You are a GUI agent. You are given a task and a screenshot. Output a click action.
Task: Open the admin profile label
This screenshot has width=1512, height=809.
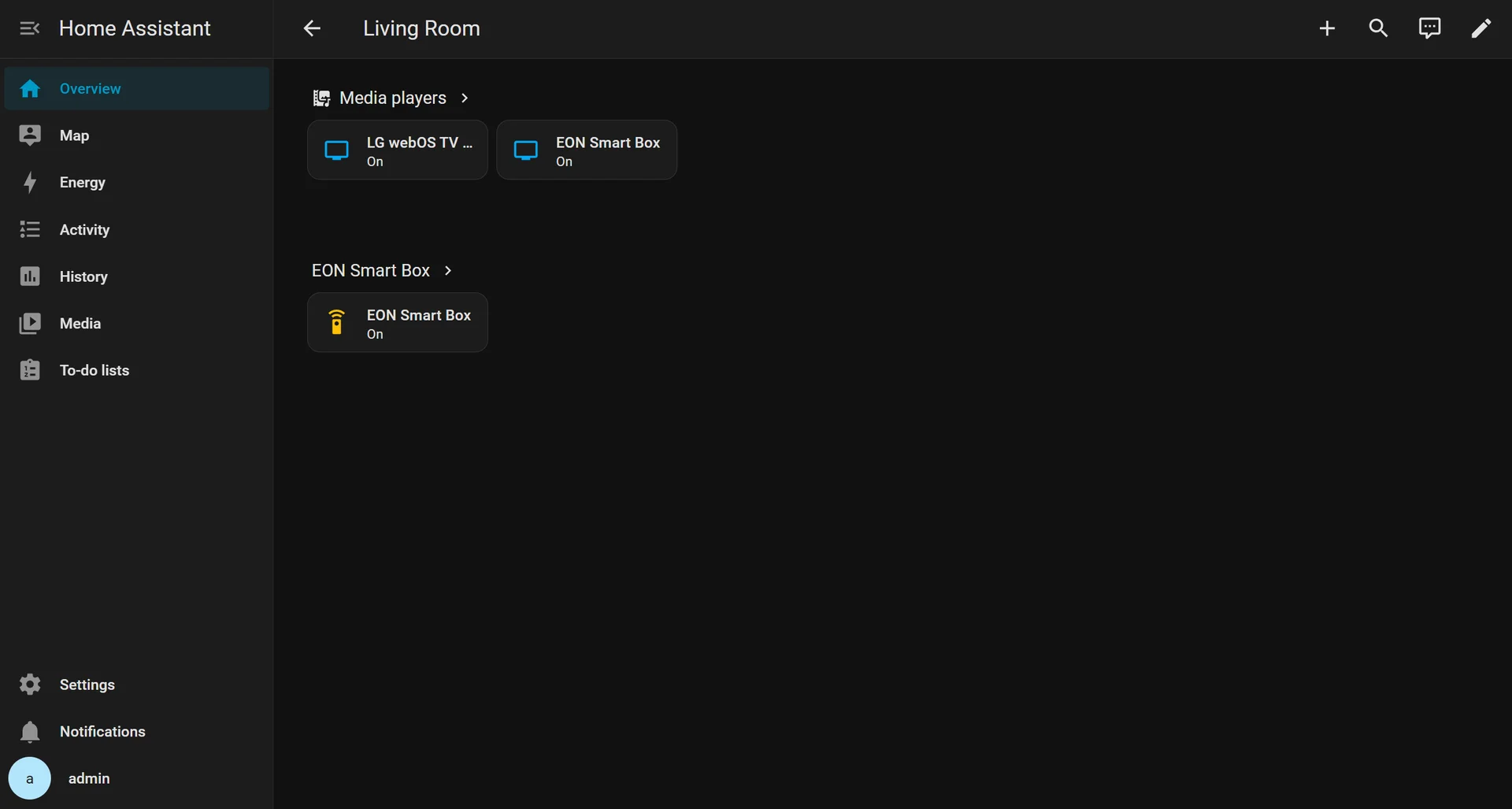(89, 778)
